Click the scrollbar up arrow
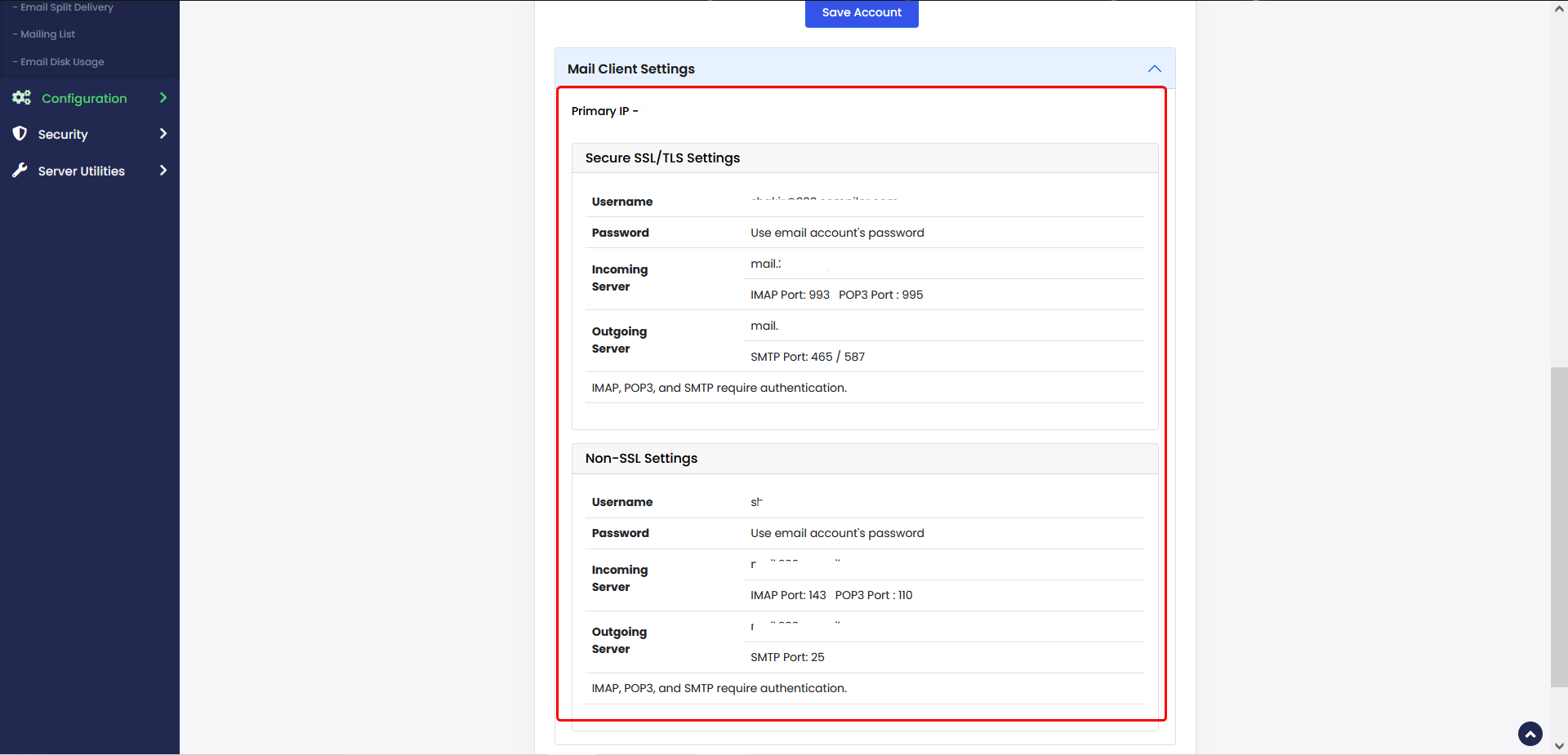 tap(1559, 8)
